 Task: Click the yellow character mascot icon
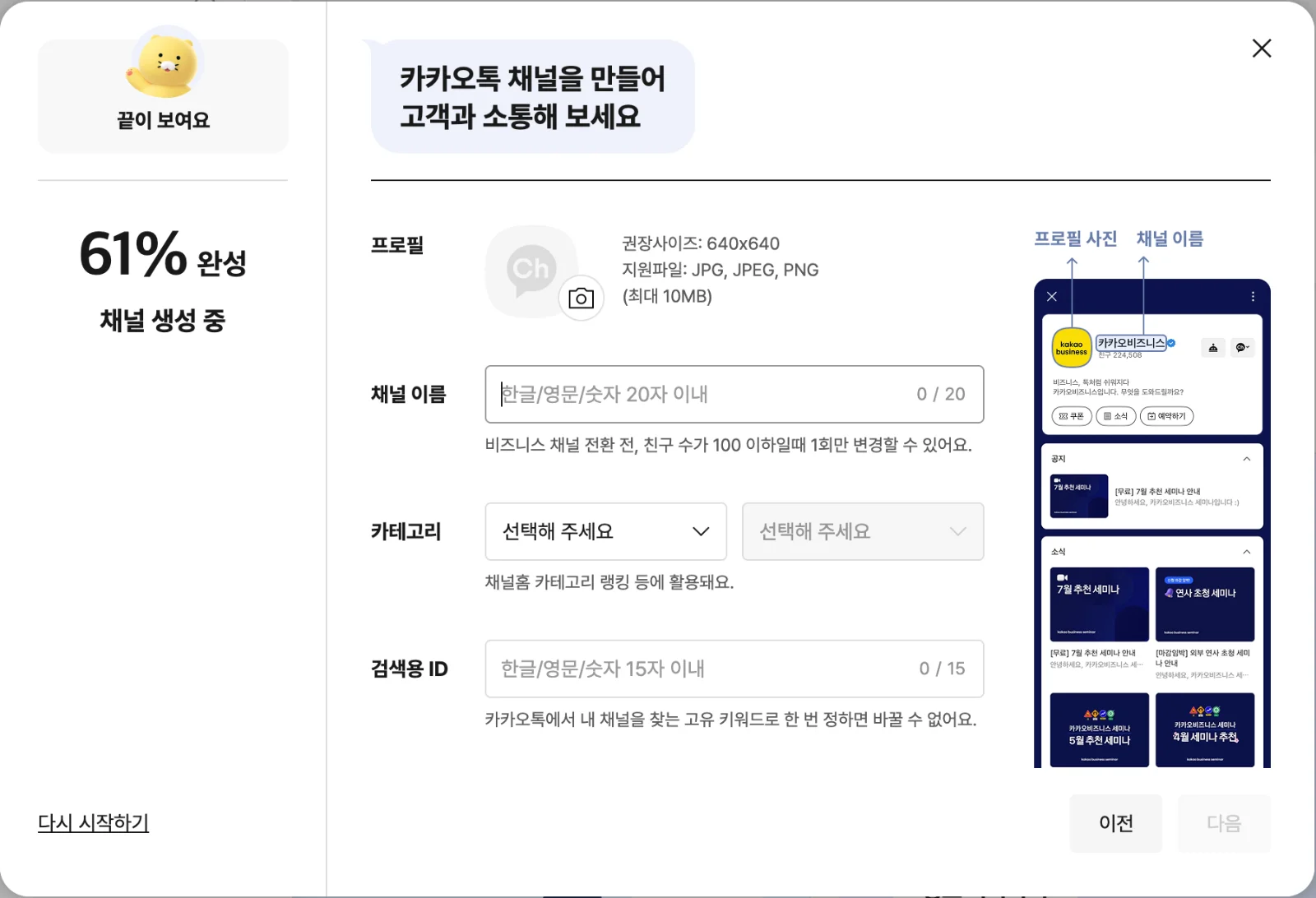pos(164,62)
